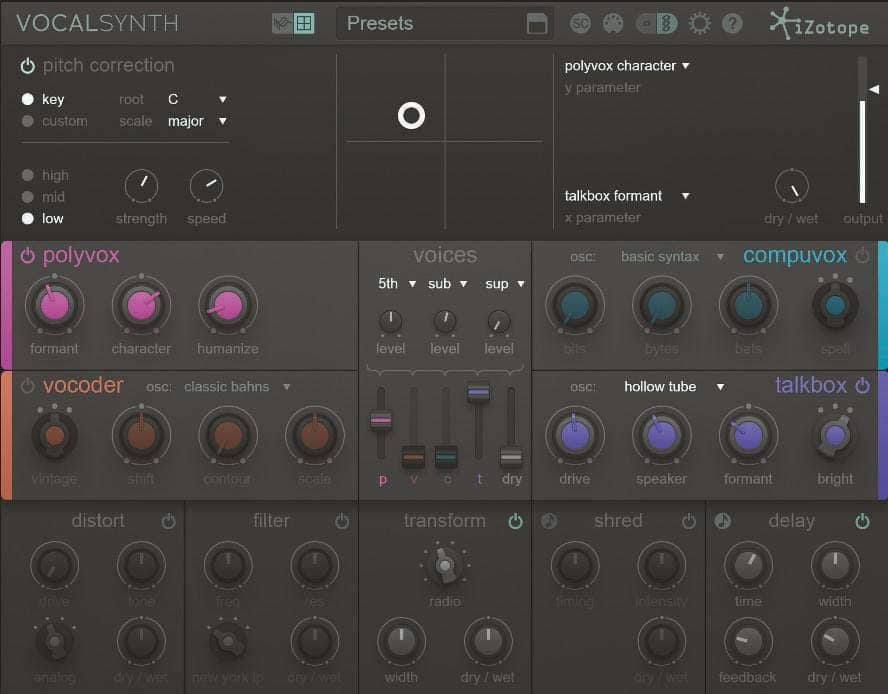Toggle the mono/stereo voice mode switch
Image resolution: width=888 pixels, height=694 pixels.
pyautogui.click(x=656, y=24)
